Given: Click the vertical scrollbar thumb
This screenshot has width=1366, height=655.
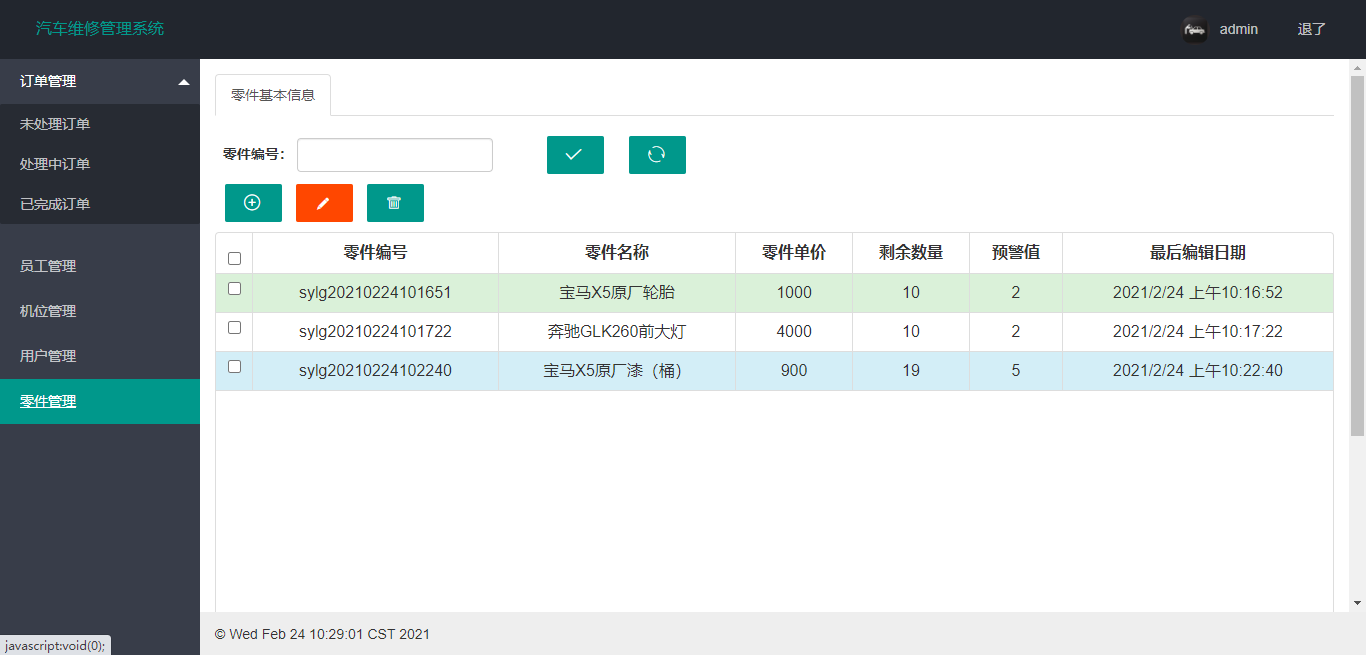Looking at the screenshot, I should pyautogui.click(x=1357, y=255).
